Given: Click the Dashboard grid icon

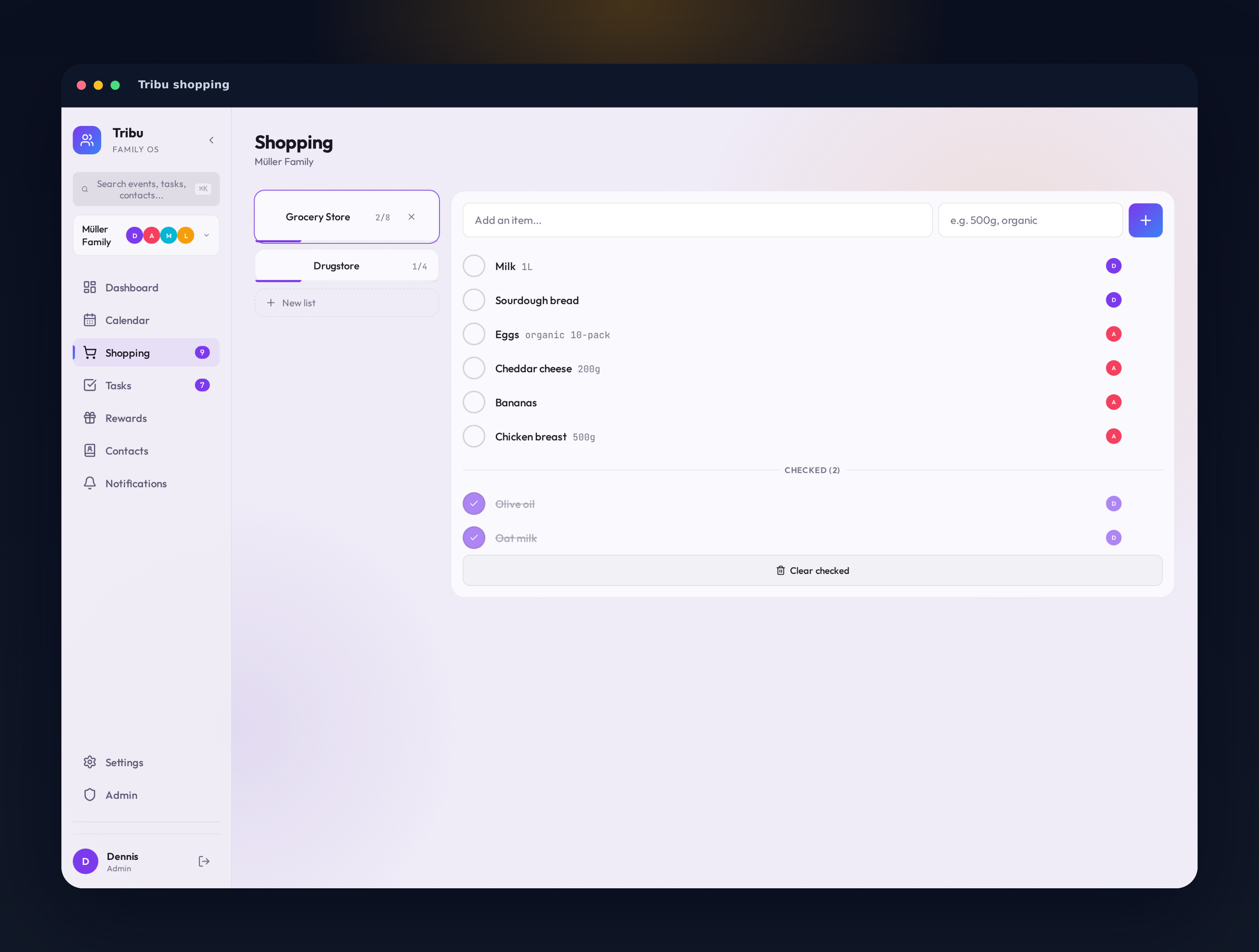Looking at the screenshot, I should point(90,287).
